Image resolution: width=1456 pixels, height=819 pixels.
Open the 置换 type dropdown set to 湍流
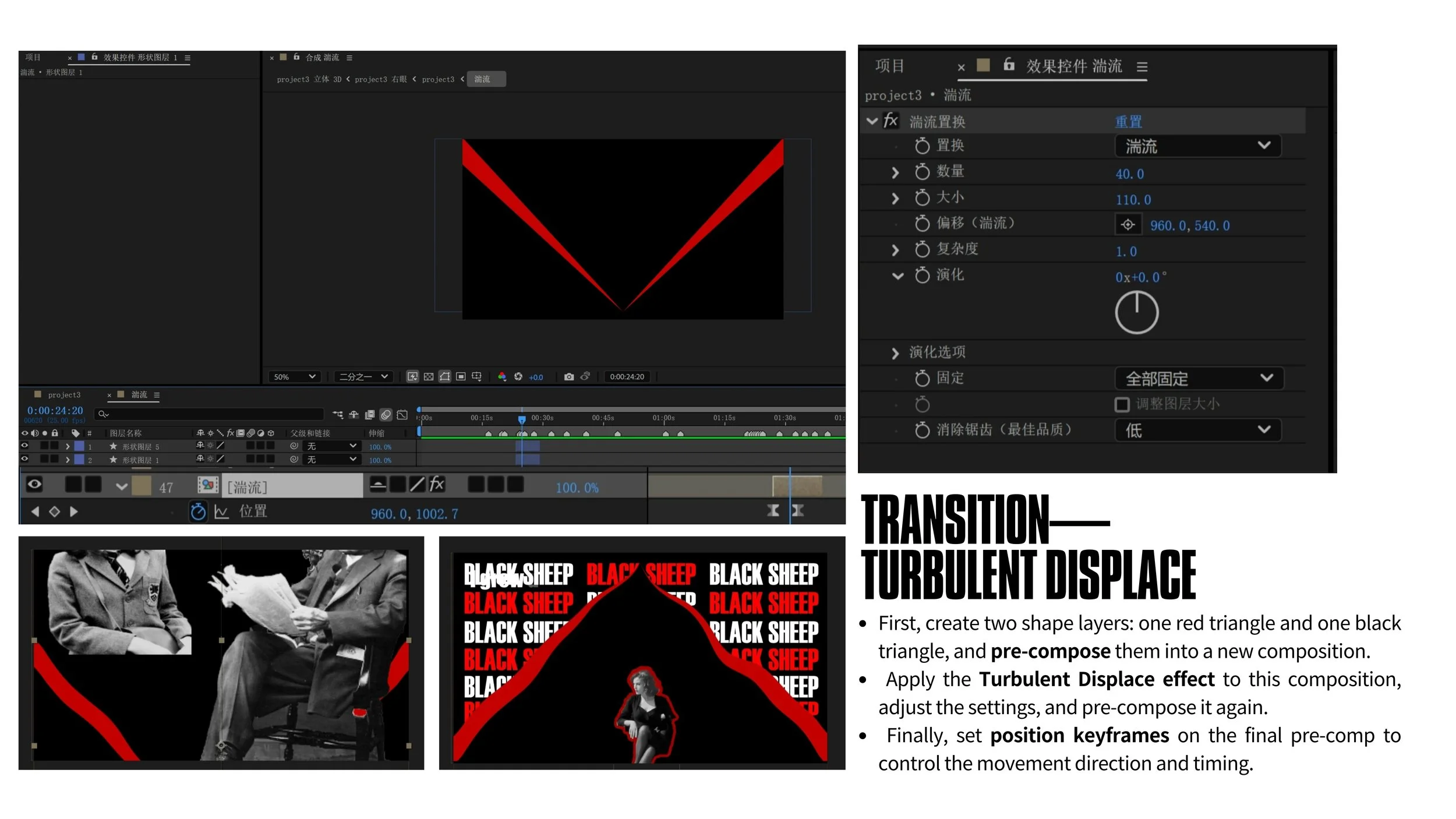1197,146
